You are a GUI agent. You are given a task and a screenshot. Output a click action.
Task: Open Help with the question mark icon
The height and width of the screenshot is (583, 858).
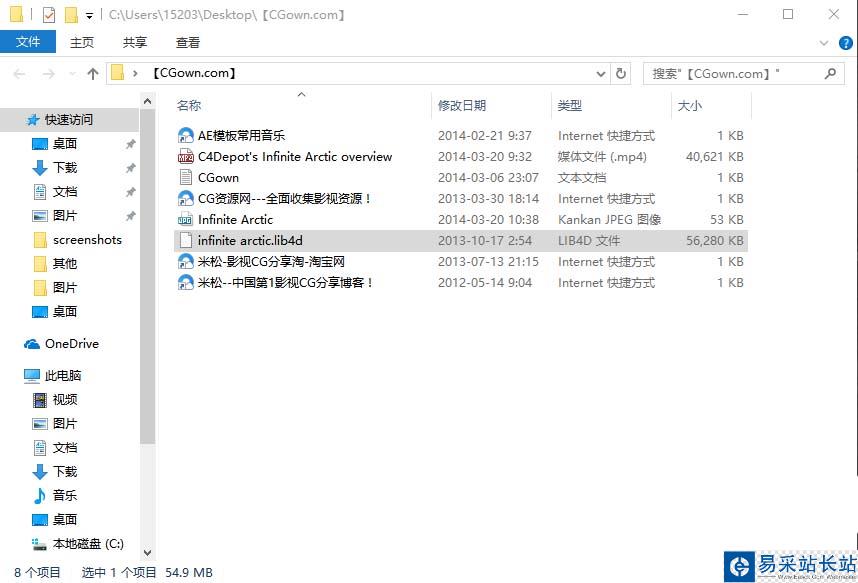click(x=845, y=43)
